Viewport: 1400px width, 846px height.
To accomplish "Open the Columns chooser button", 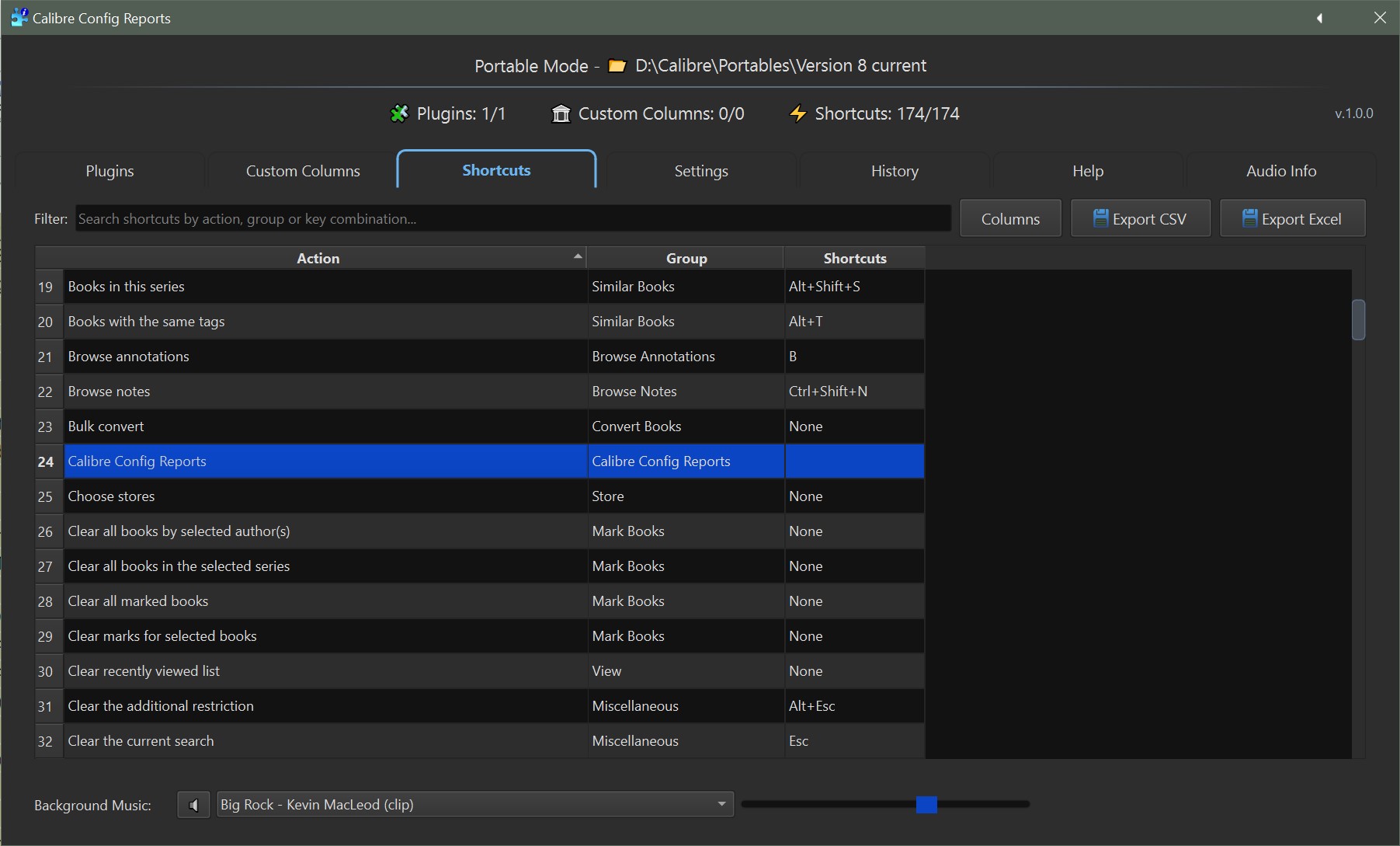I will coord(1009,219).
